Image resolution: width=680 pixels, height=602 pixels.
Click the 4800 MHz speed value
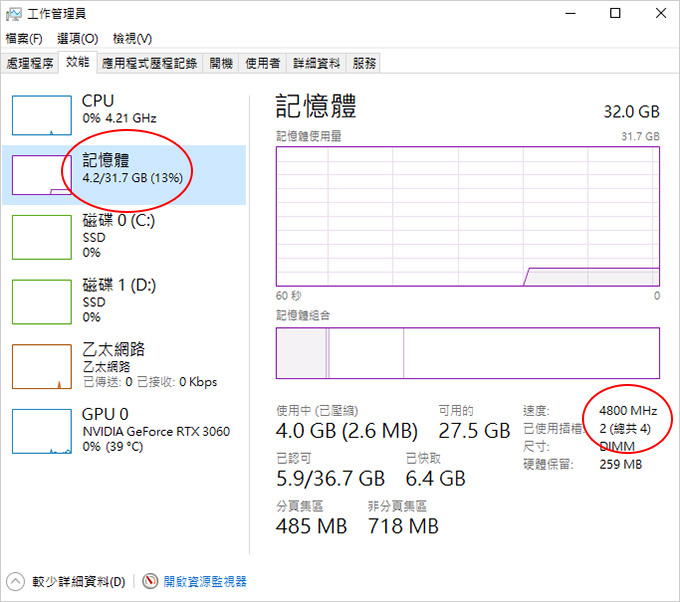[x=628, y=411]
